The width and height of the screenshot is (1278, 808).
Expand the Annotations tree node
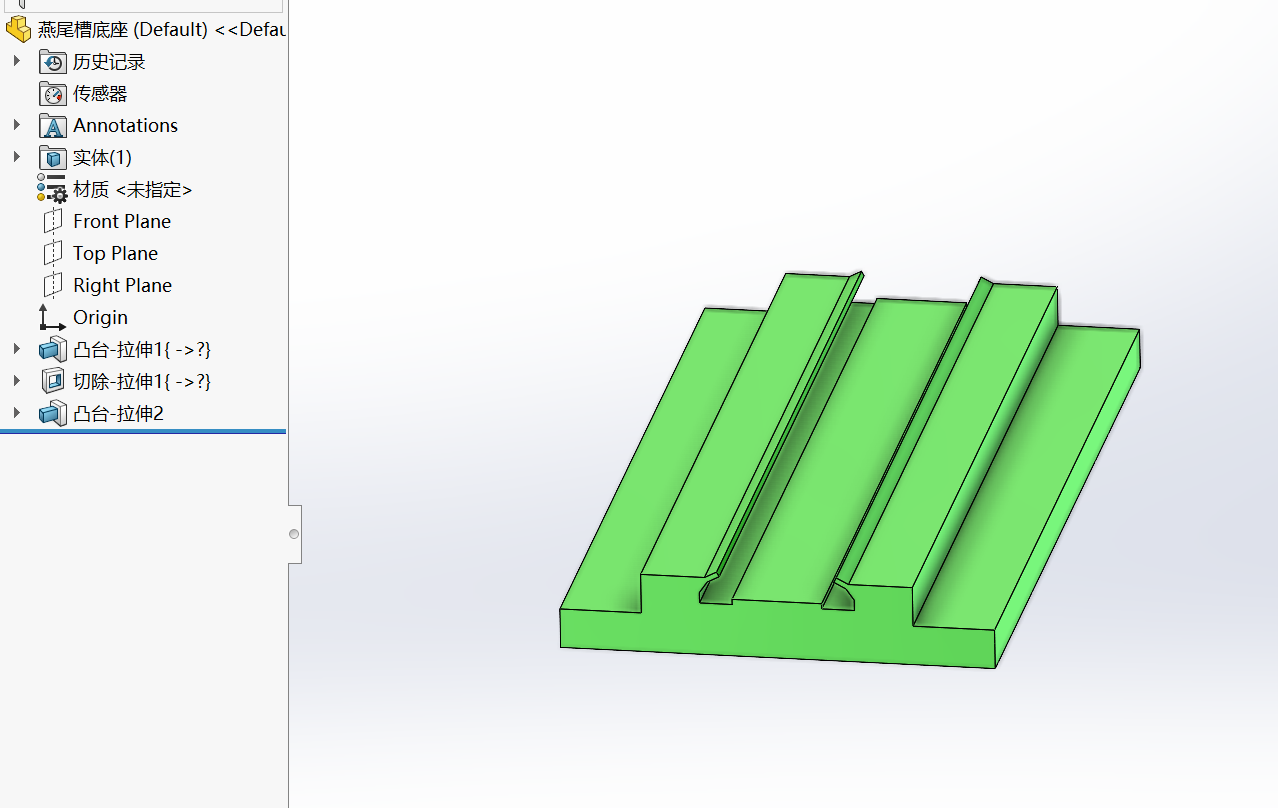click(16, 125)
